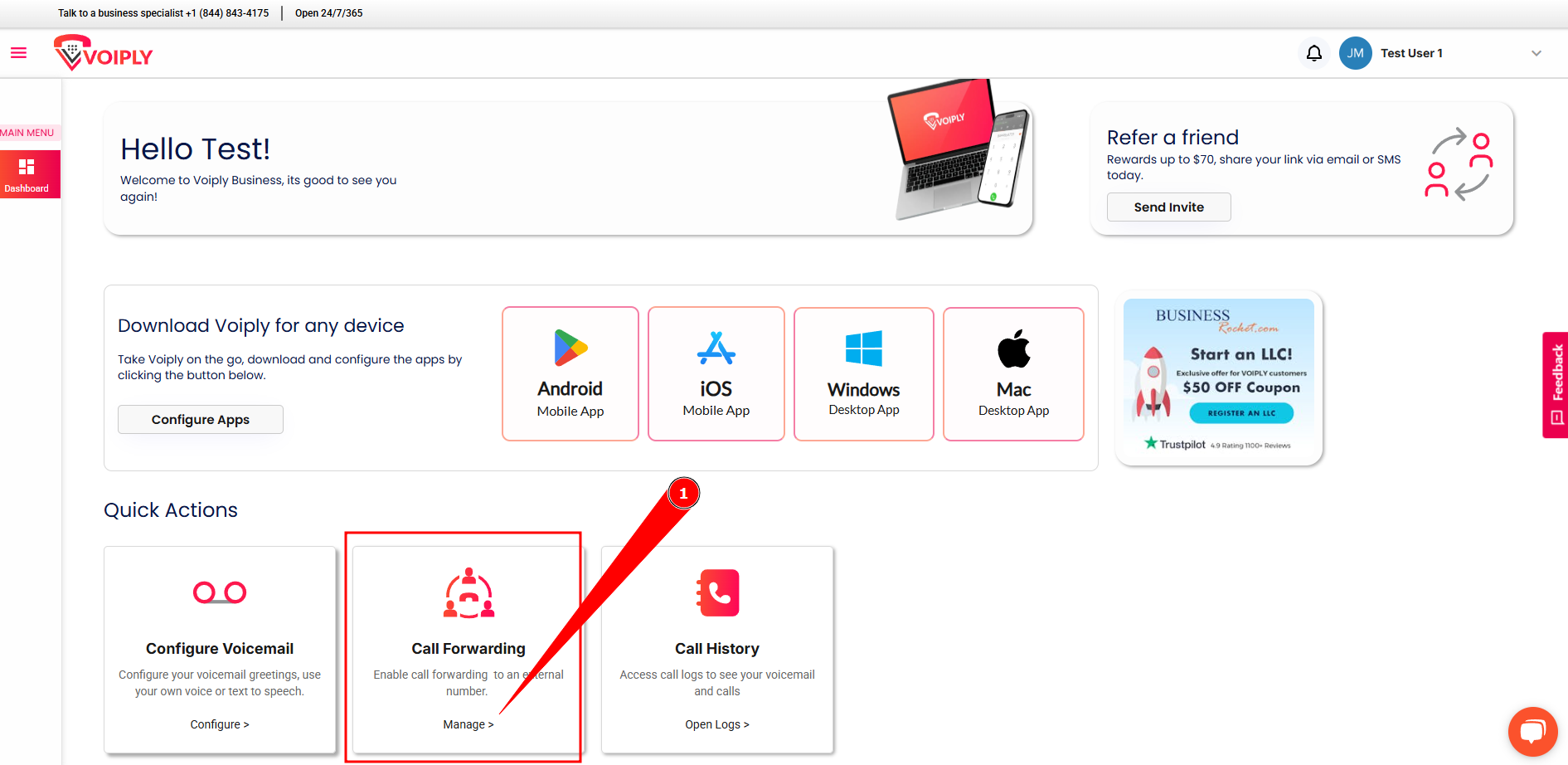
Task: Click the JM user avatar
Action: (1356, 53)
